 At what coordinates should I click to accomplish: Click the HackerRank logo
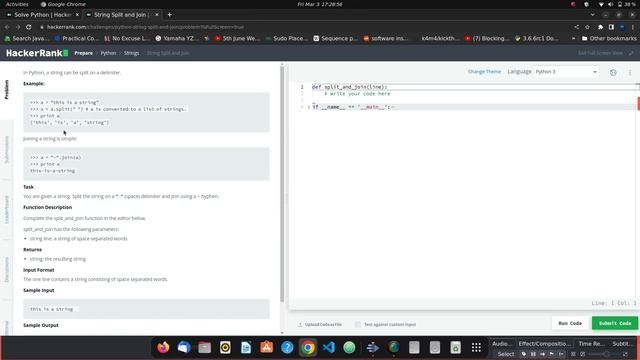click(37, 53)
